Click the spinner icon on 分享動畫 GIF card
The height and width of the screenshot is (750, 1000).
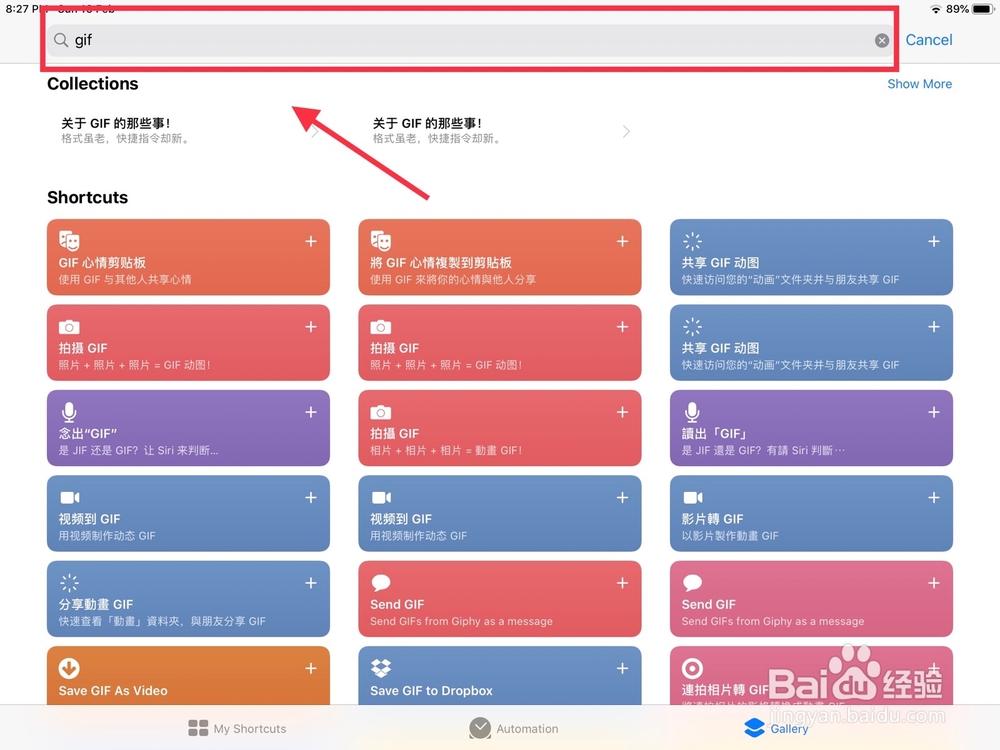tap(69, 583)
